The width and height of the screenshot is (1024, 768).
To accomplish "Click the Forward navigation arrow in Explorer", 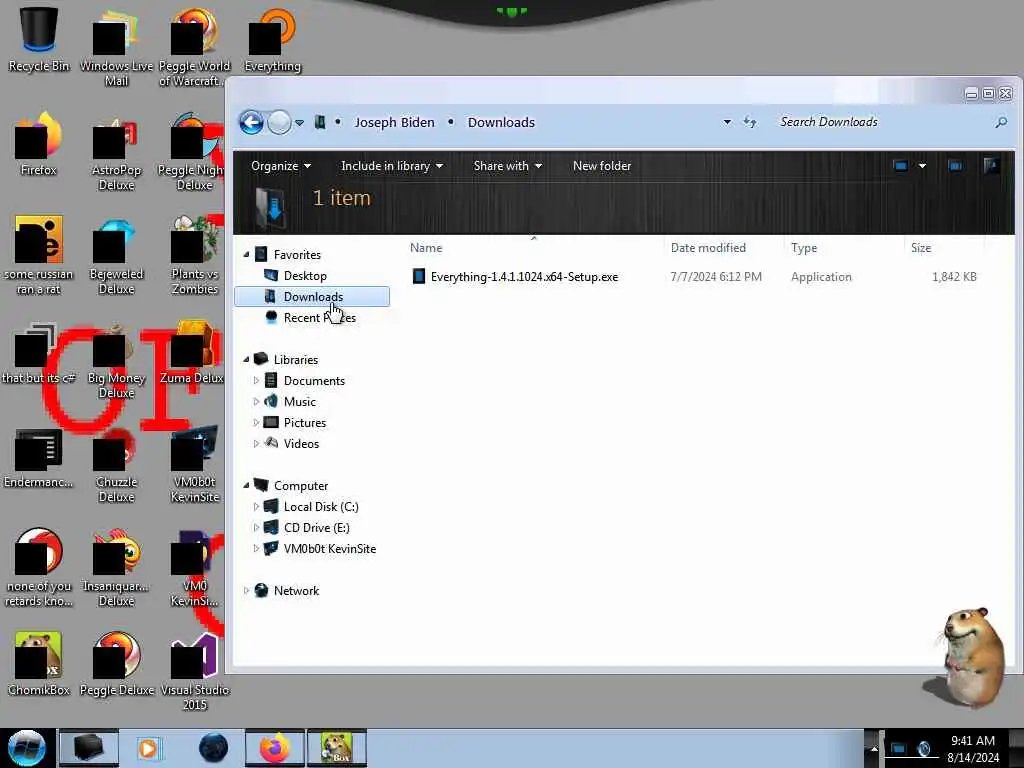I will pyautogui.click(x=280, y=122).
